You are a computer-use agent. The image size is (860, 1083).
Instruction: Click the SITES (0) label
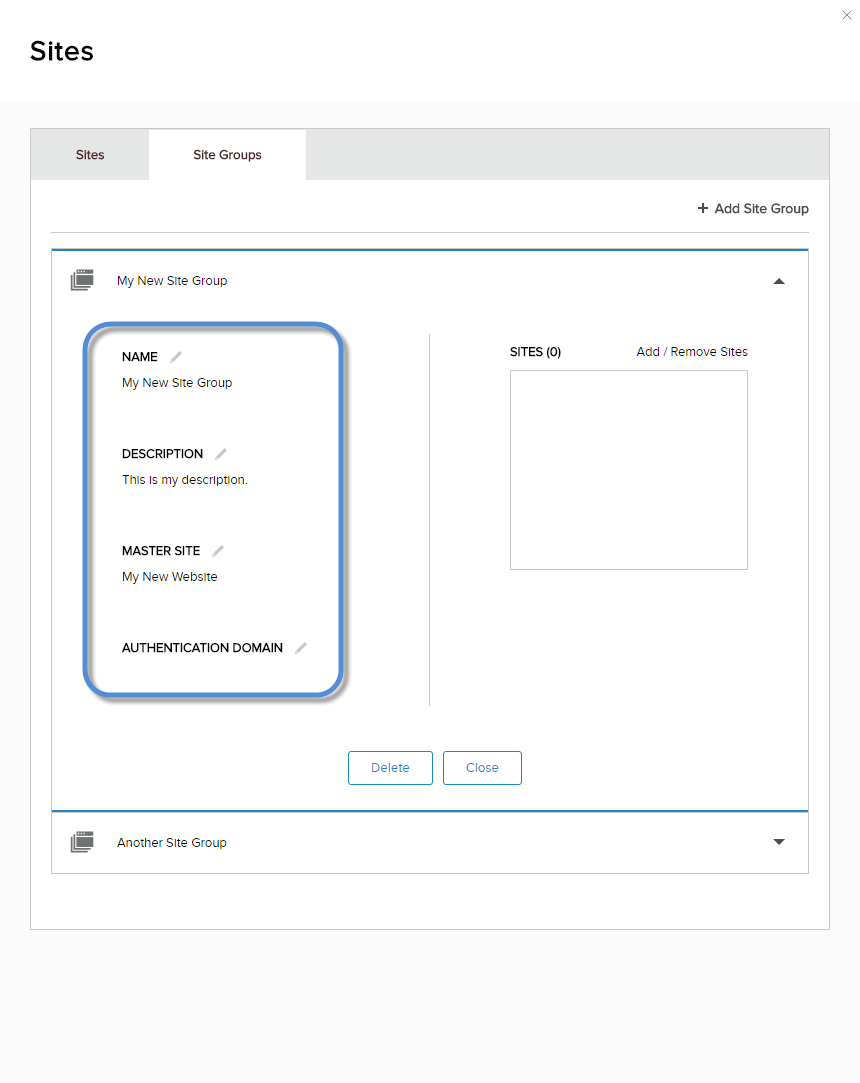coord(535,352)
